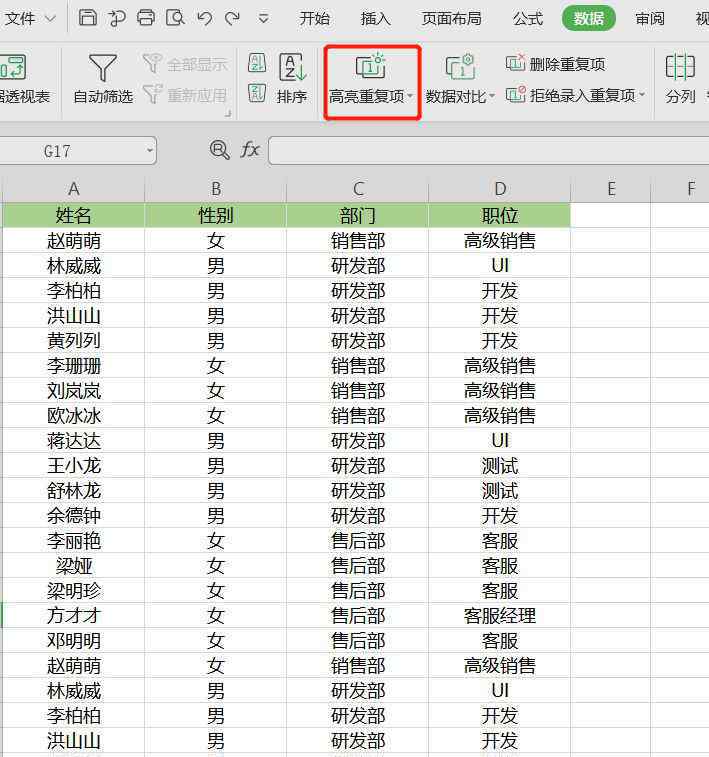The image size is (709, 757).
Task: Expand the Name Box dropdown arrow
Action: (x=150, y=151)
